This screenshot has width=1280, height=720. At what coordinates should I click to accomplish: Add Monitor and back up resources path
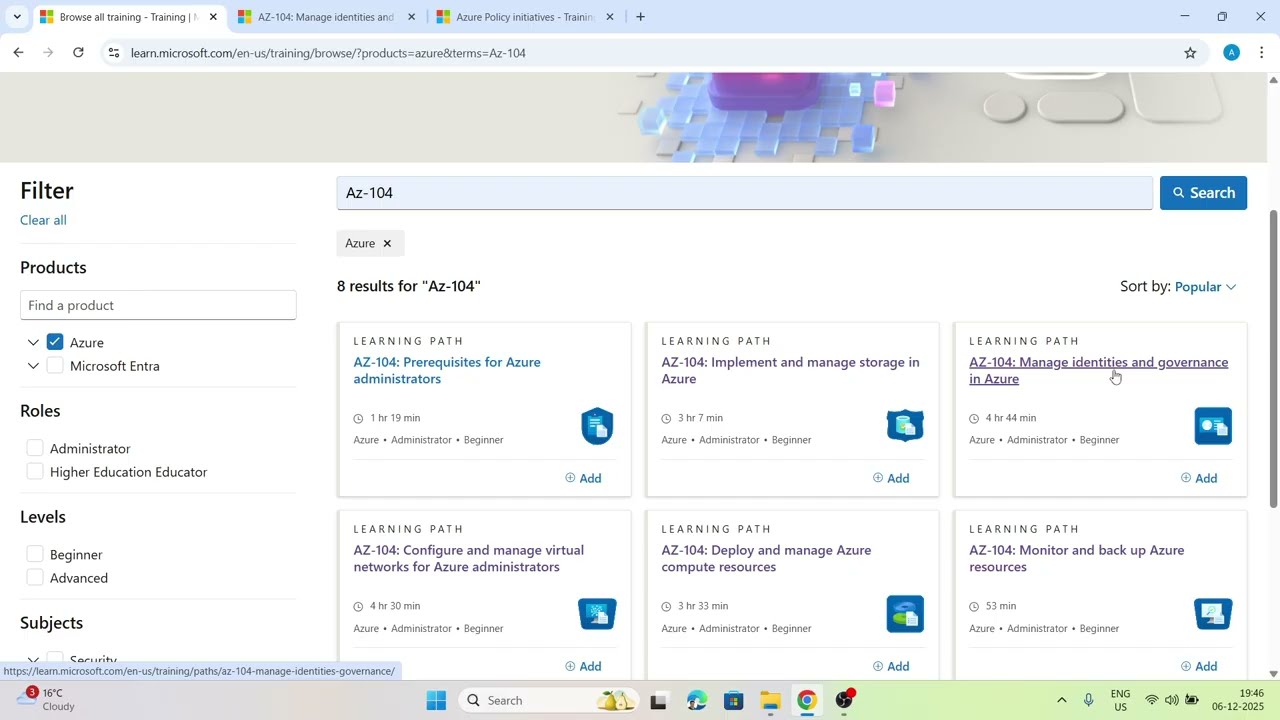point(1199,666)
